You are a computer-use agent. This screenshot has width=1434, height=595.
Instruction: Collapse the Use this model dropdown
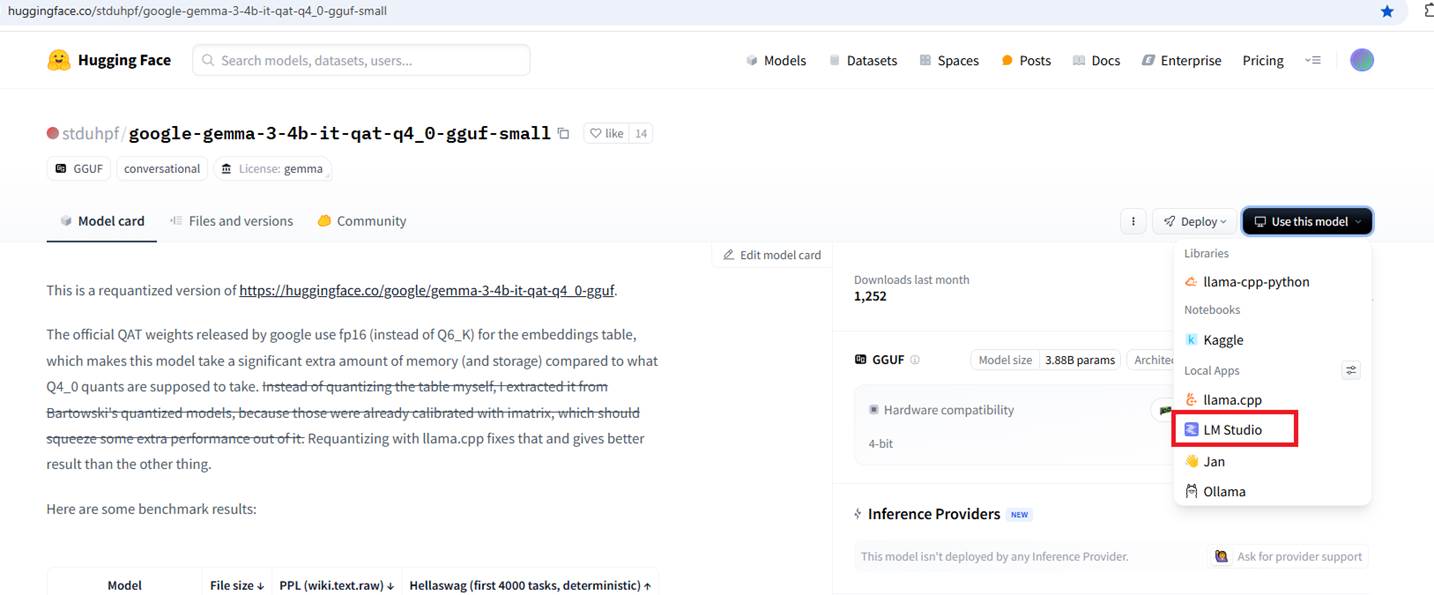tap(1307, 221)
